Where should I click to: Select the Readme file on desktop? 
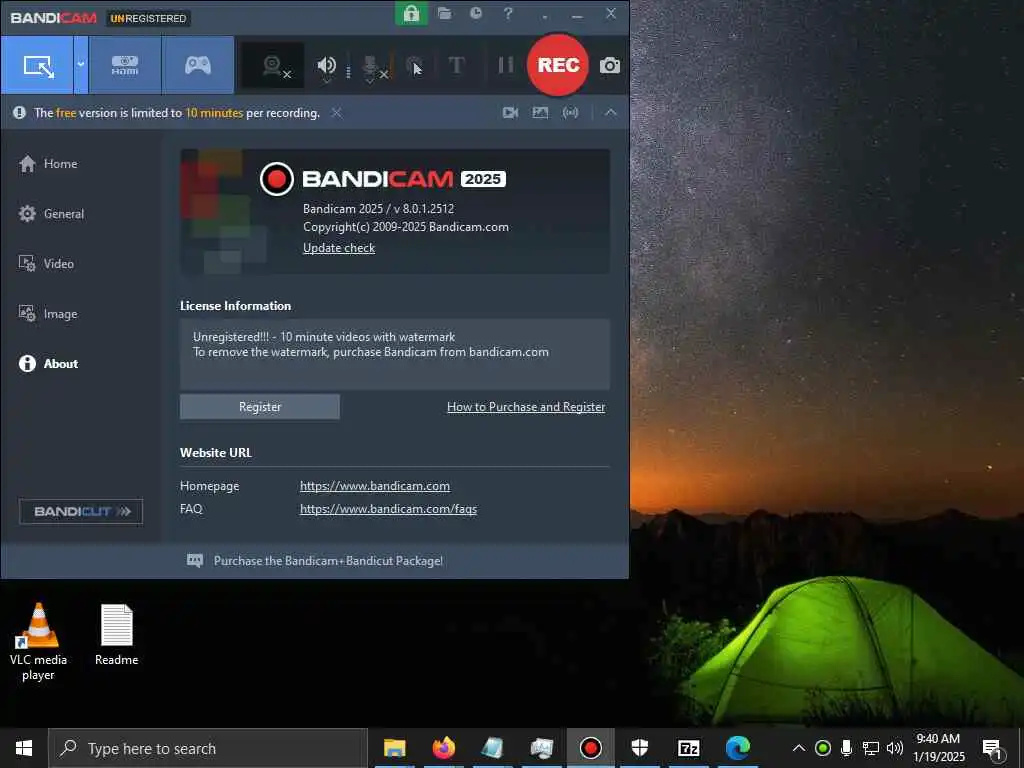click(x=117, y=635)
